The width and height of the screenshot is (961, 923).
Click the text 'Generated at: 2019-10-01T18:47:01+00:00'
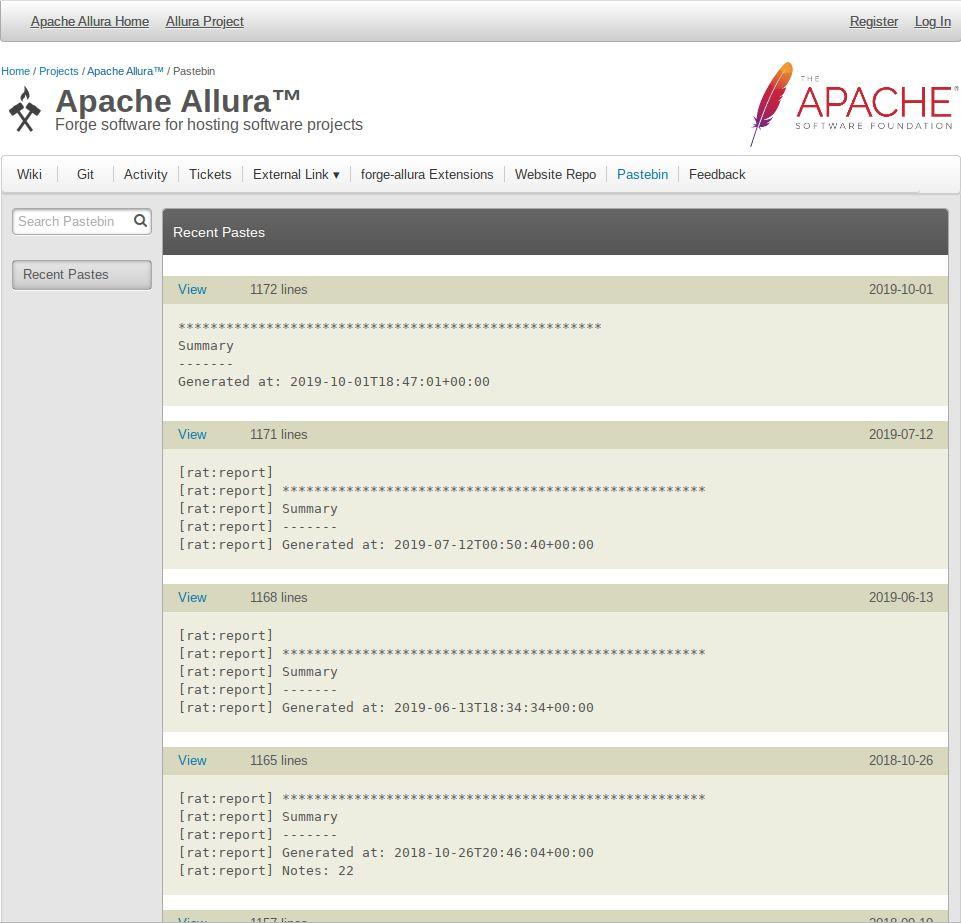point(334,382)
